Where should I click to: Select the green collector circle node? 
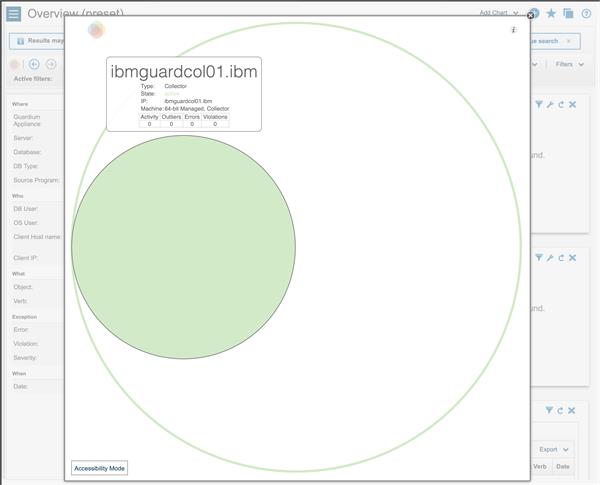tap(183, 247)
